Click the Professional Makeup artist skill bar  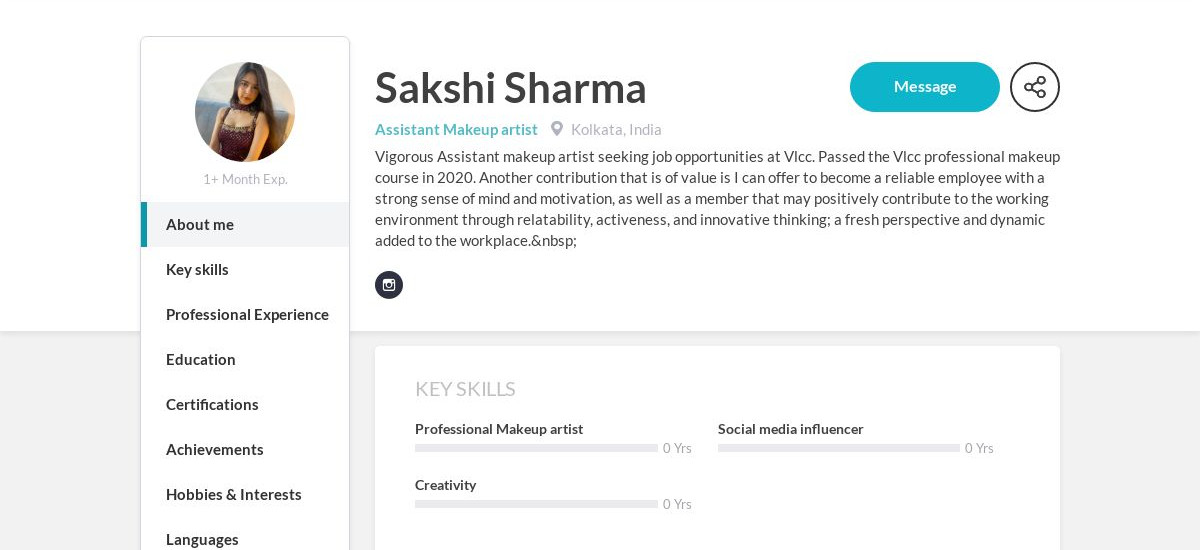pos(536,448)
